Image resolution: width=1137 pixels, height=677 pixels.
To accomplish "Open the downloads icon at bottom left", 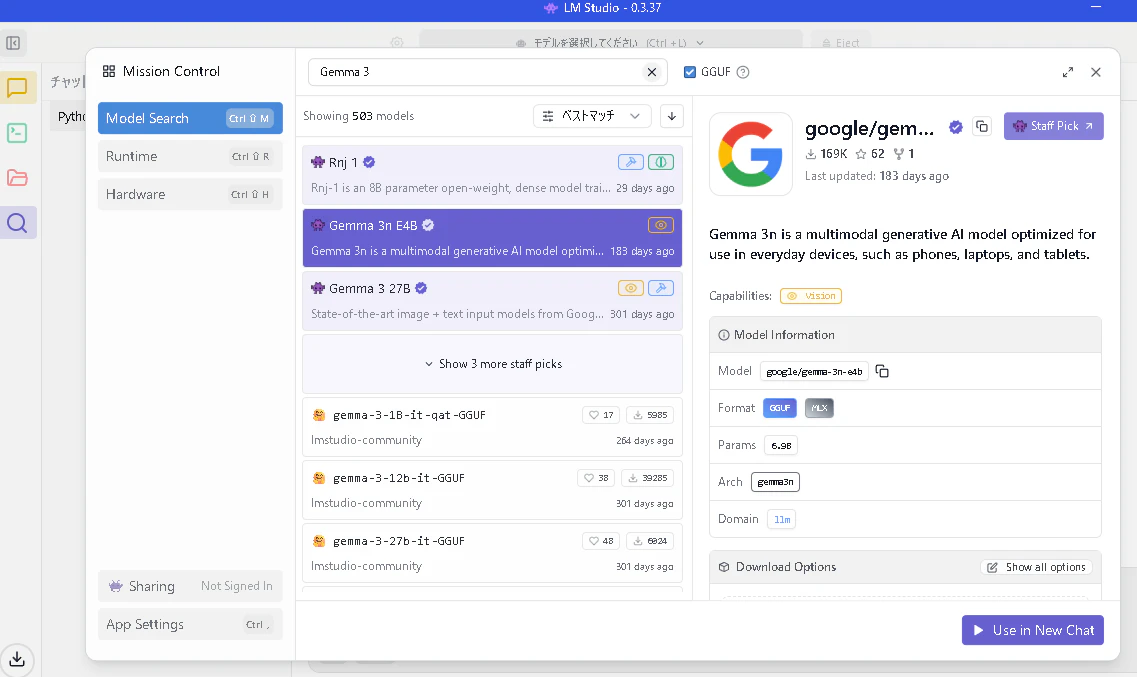I will click(17, 659).
